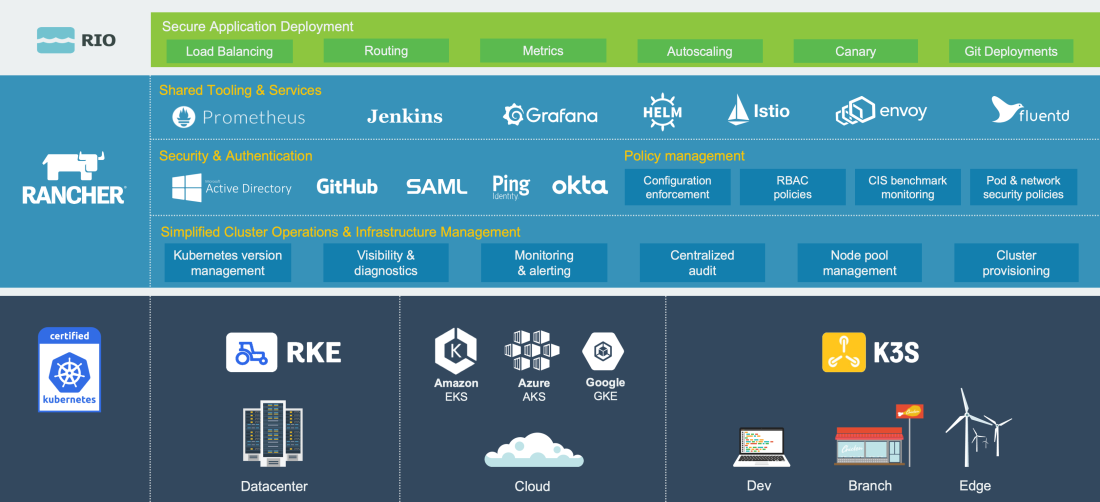Viewport: 1100px width, 502px height.
Task: Choose Visibility & diagnostics box
Action: point(385,263)
